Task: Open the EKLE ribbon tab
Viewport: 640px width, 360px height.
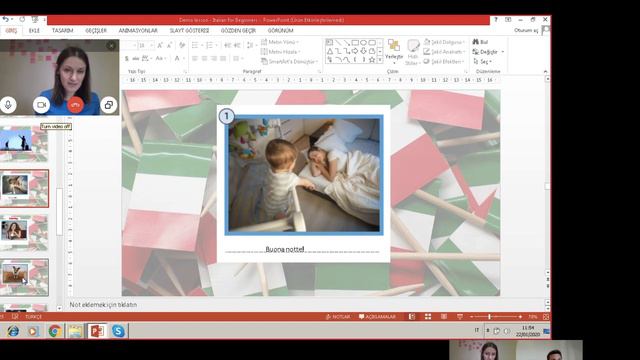Action: (x=34, y=31)
